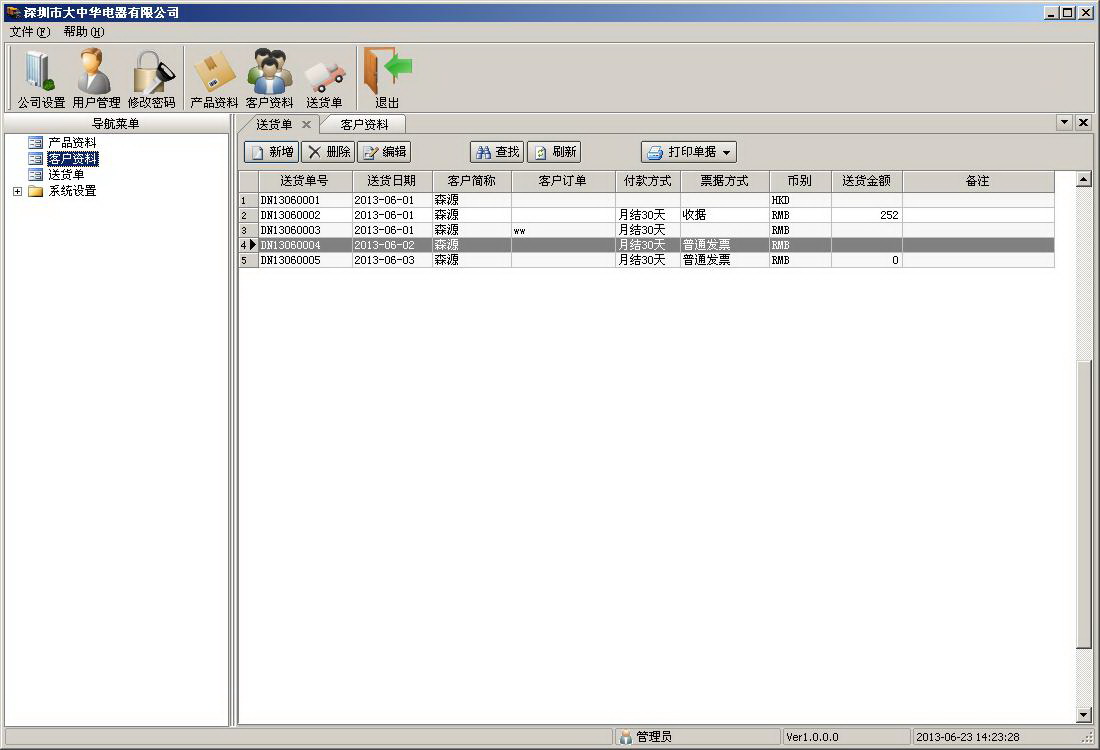The height and width of the screenshot is (750, 1100).
Task: Sort by 票据方式 column header
Action: tap(725, 181)
